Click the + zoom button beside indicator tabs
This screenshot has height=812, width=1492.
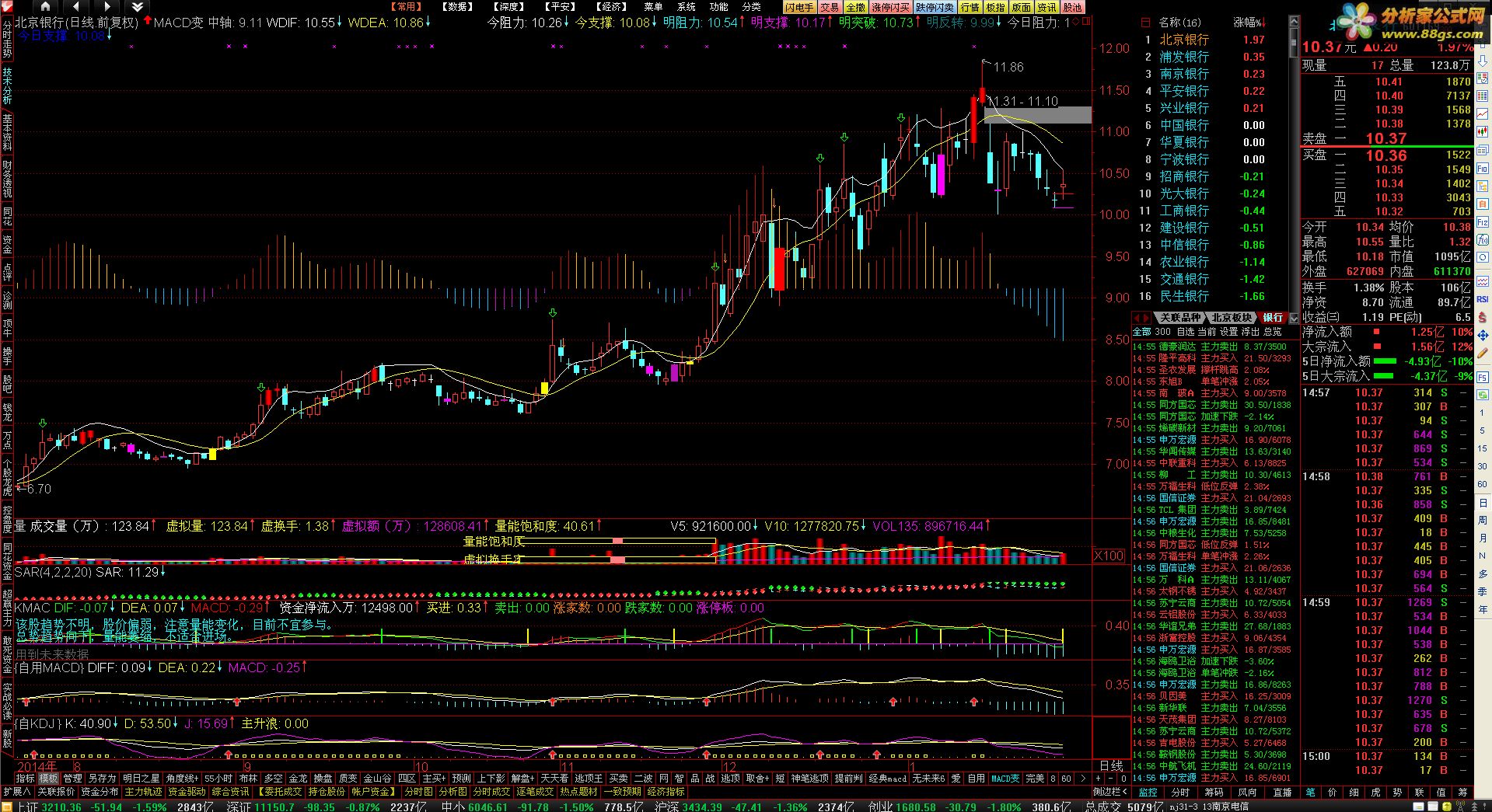click(1098, 779)
